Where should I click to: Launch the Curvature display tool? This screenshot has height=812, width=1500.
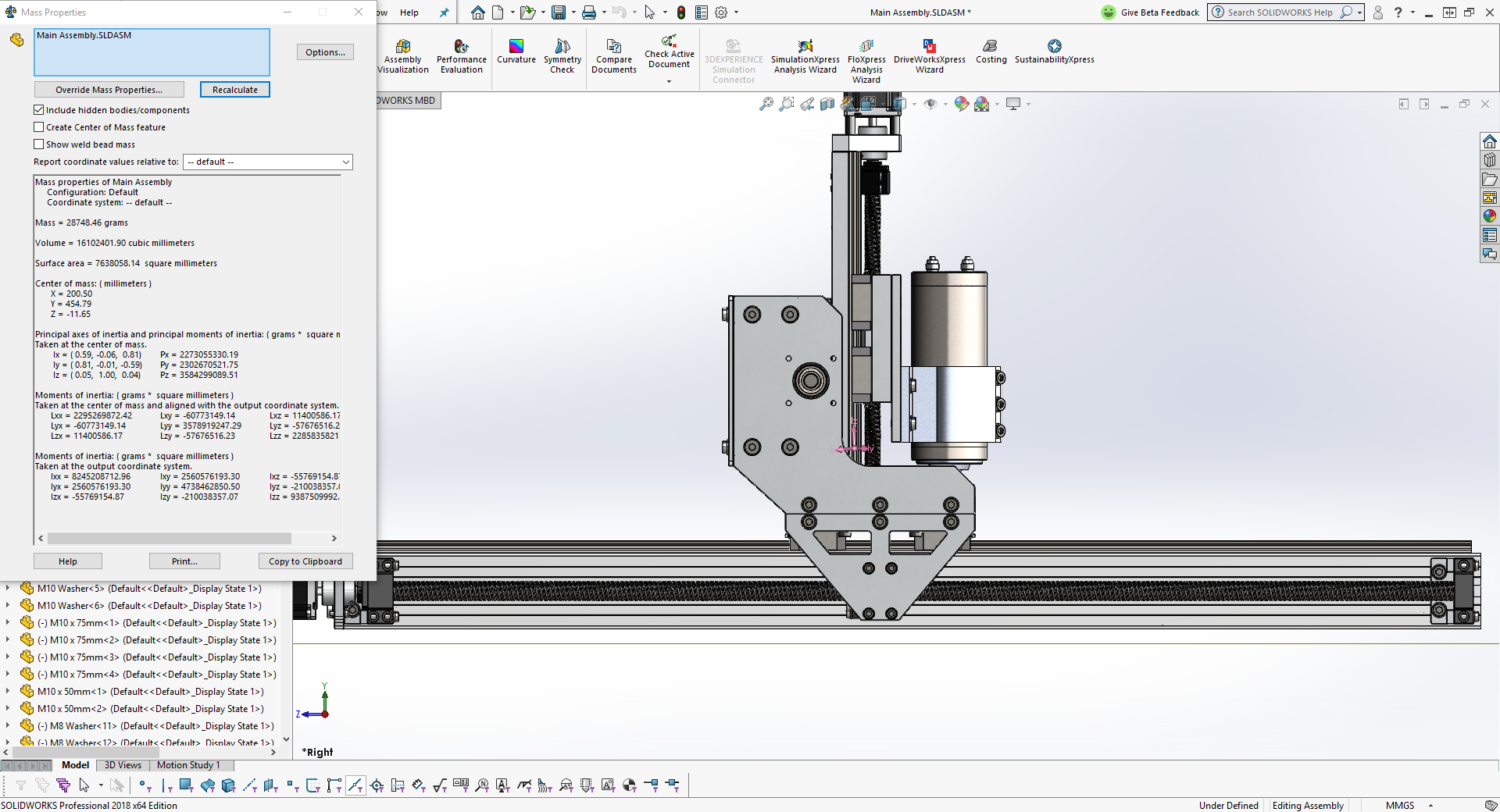click(x=516, y=52)
